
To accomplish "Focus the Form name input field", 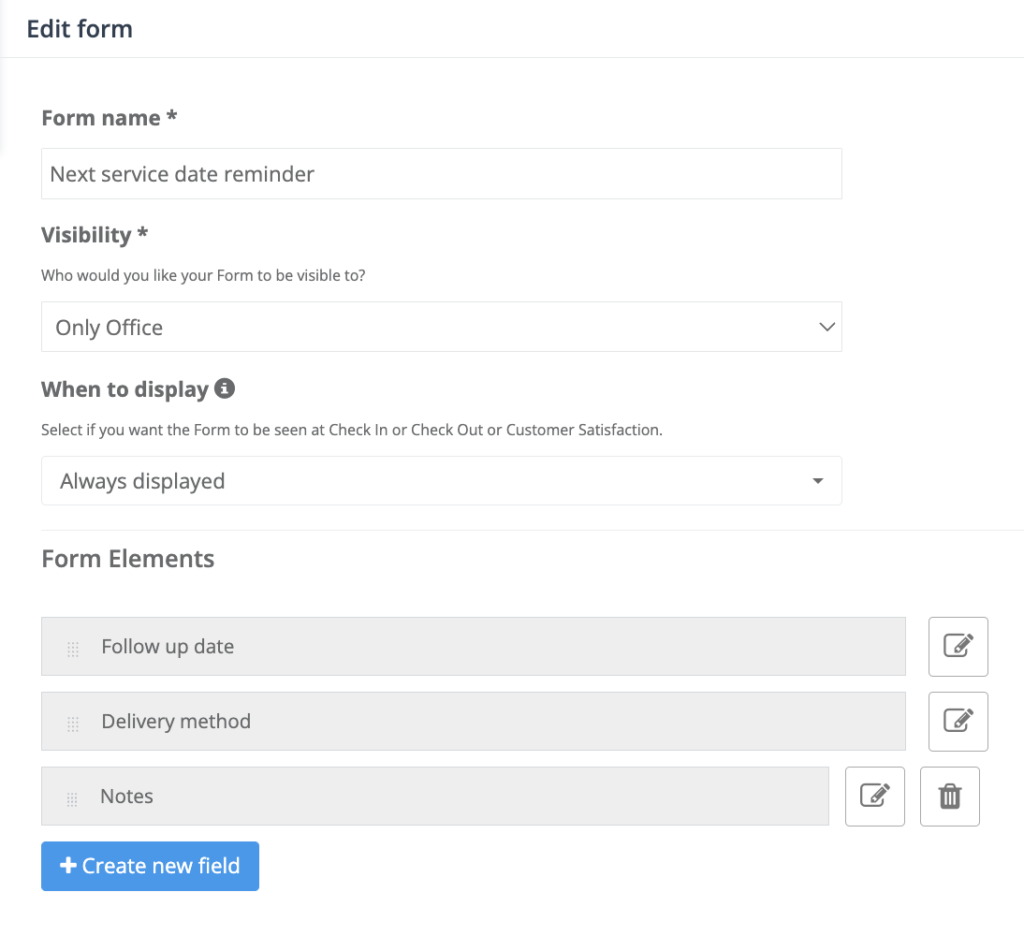I will [x=441, y=174].
